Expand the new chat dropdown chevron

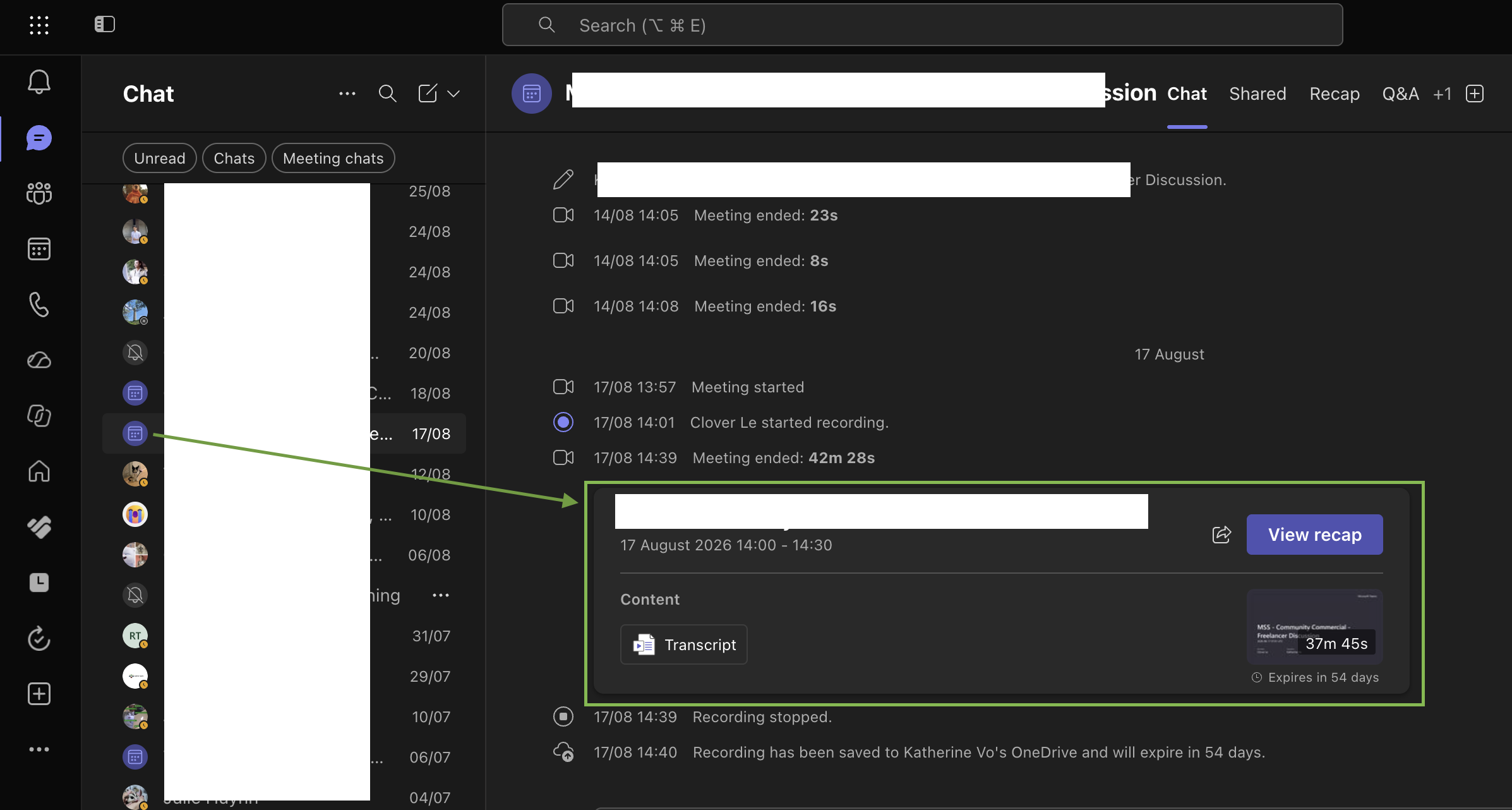(453, 94)
